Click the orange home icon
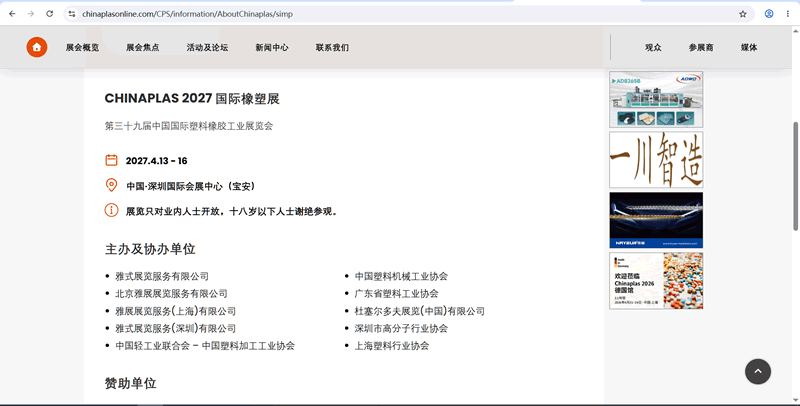Screen dimensions: 800x406 click(37, 47)
